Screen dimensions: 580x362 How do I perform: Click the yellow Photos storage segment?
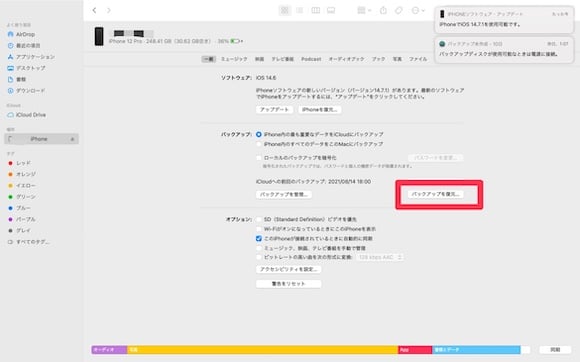tap(263, 350)
